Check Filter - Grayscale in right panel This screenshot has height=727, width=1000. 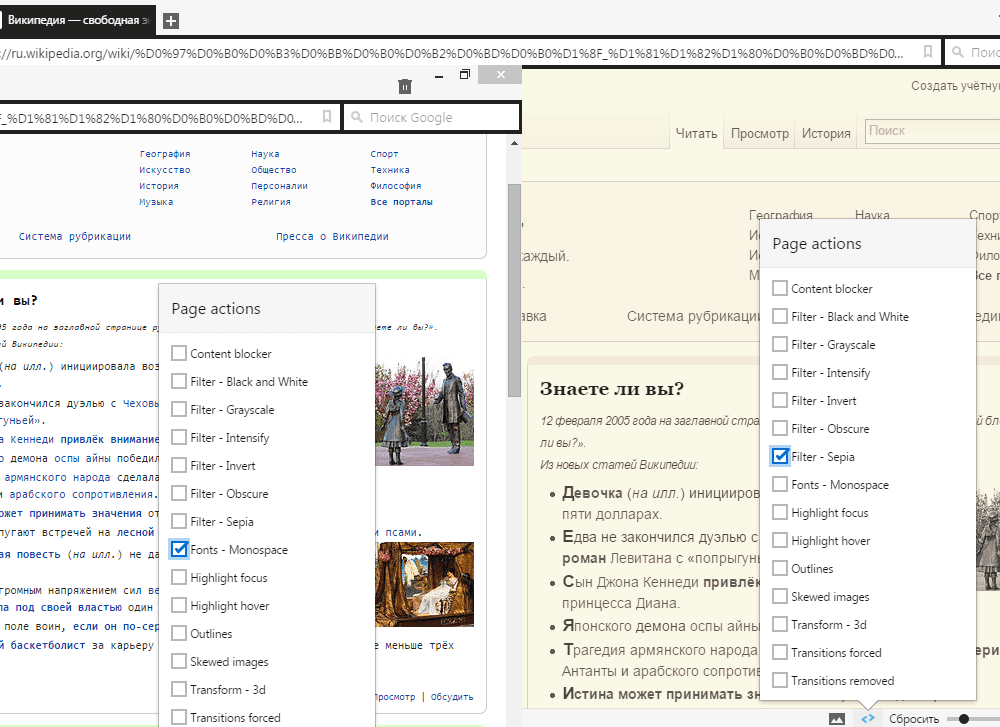[x=780, y=344]
